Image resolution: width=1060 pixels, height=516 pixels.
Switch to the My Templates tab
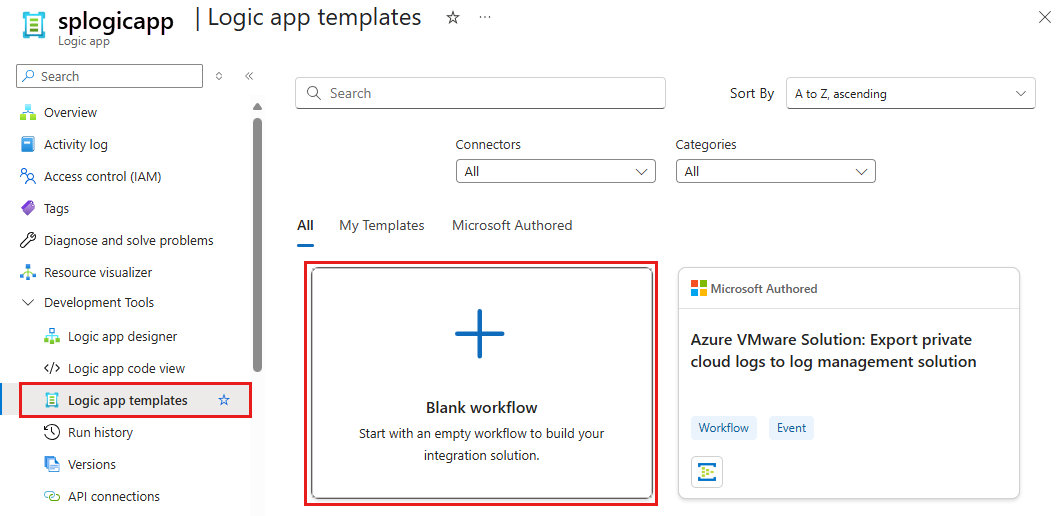[x=382, y=225]
